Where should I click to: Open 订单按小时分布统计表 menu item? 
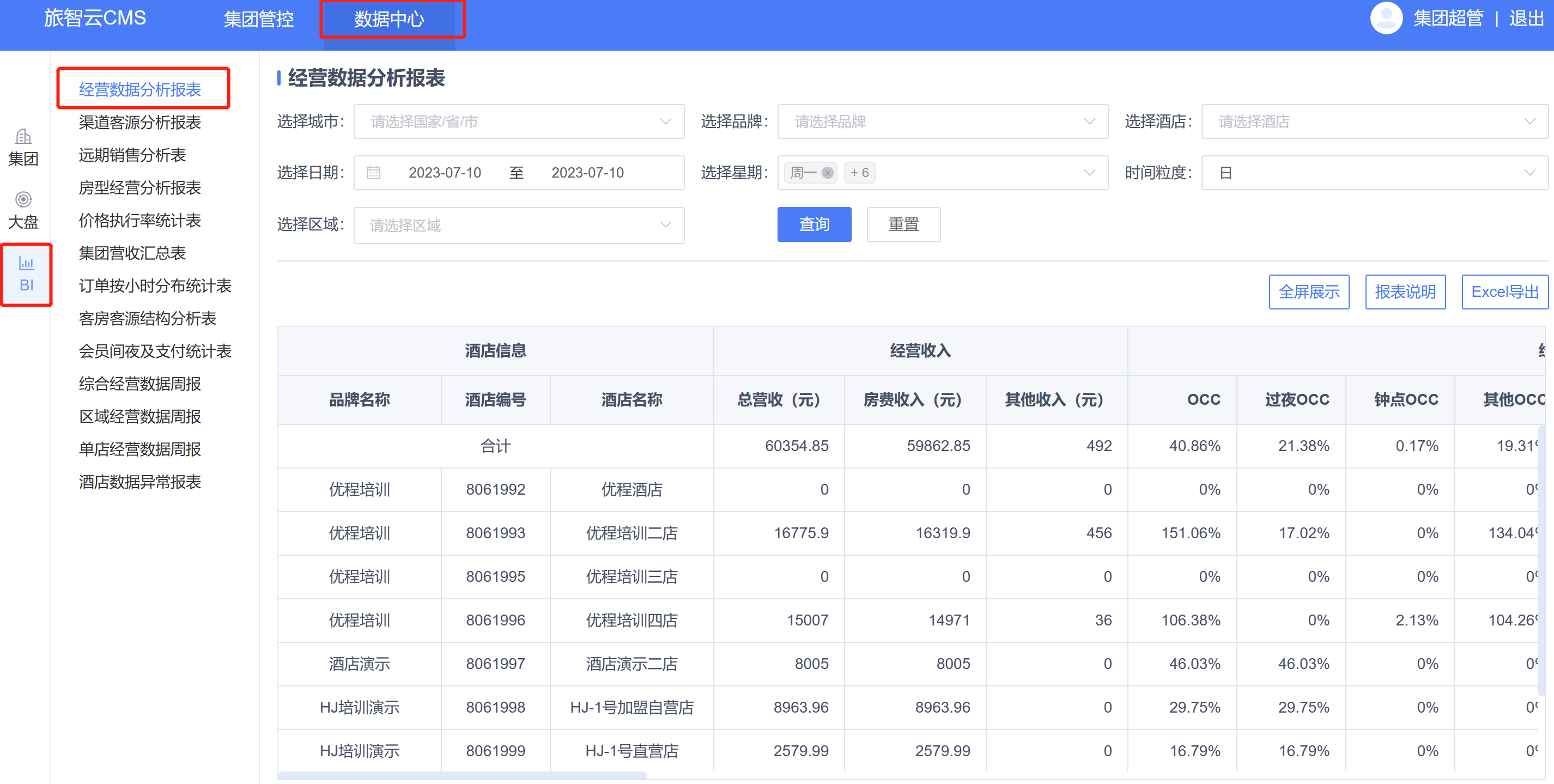coord(155,286)
